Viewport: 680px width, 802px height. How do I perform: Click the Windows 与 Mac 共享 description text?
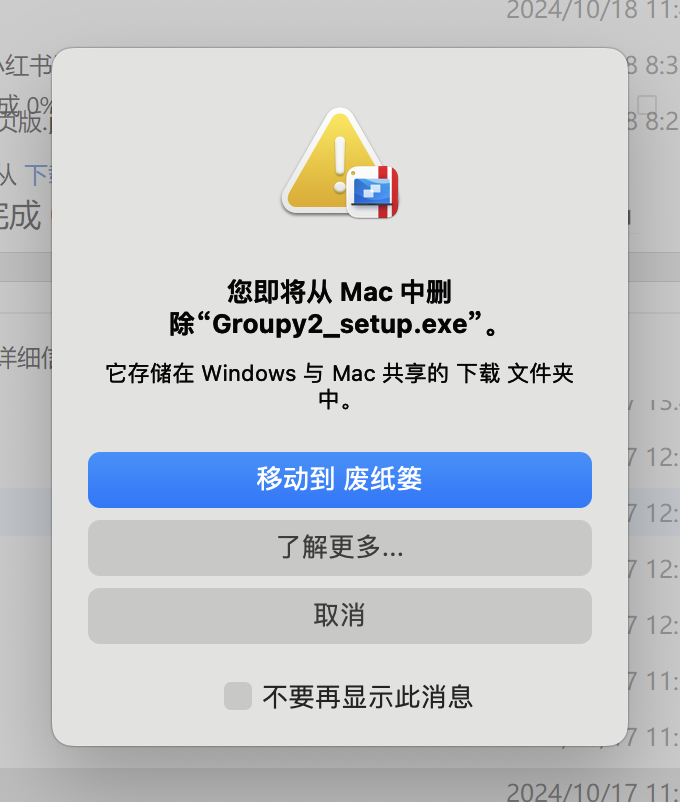coord(340,386)
